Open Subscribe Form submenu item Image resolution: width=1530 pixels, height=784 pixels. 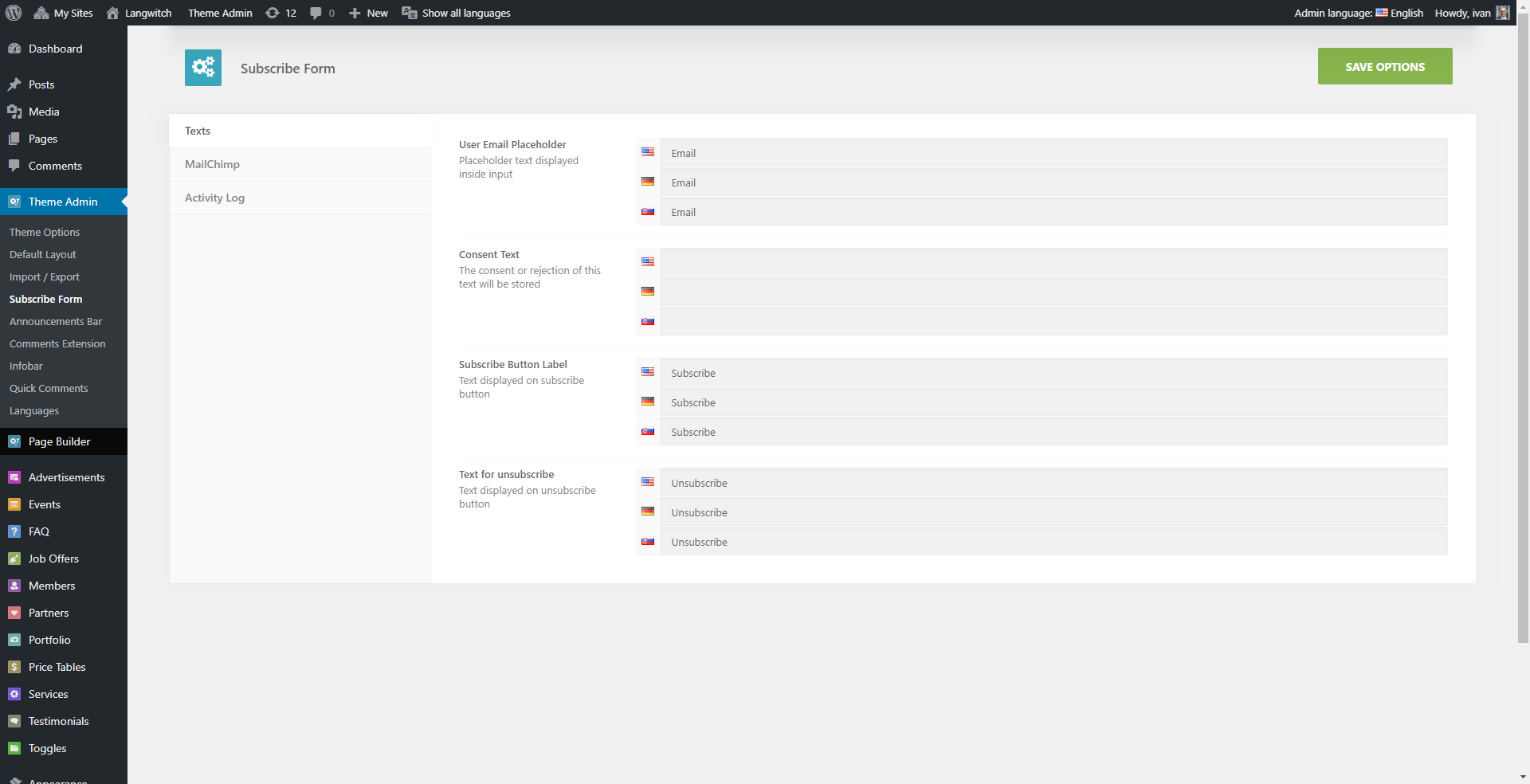[45, 299]
